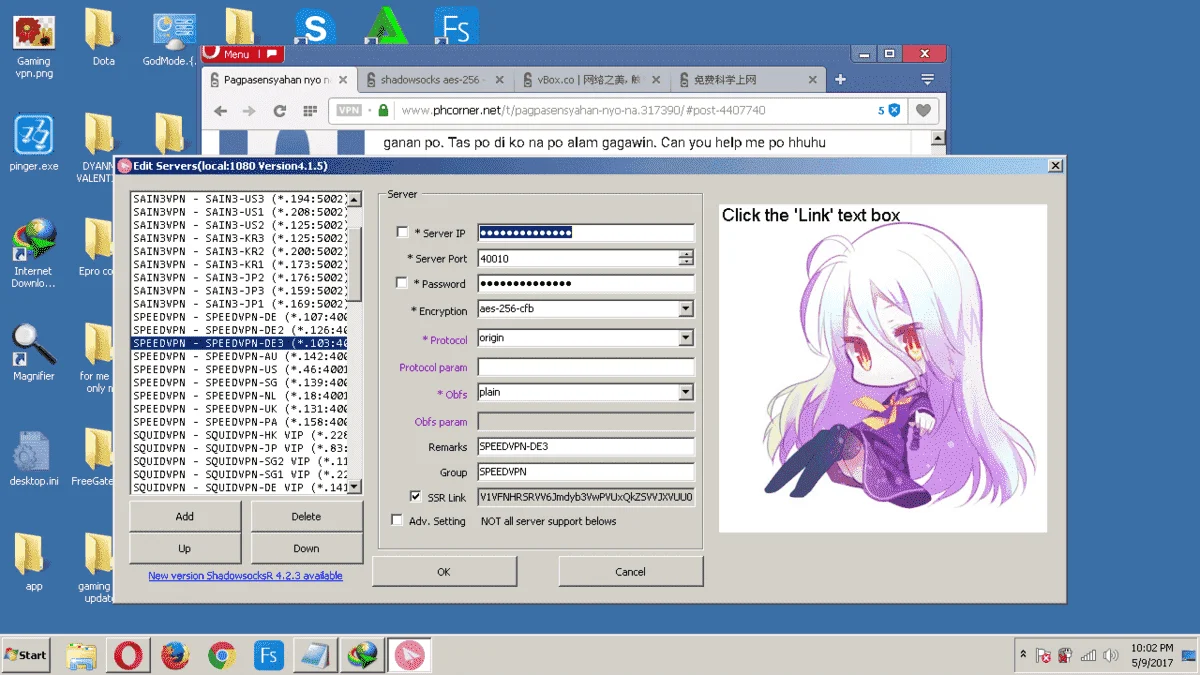Open the Magnifier desktop shortcut
Image resolution: width=1200 pixels, height=675 pixels.
point(34,352)
